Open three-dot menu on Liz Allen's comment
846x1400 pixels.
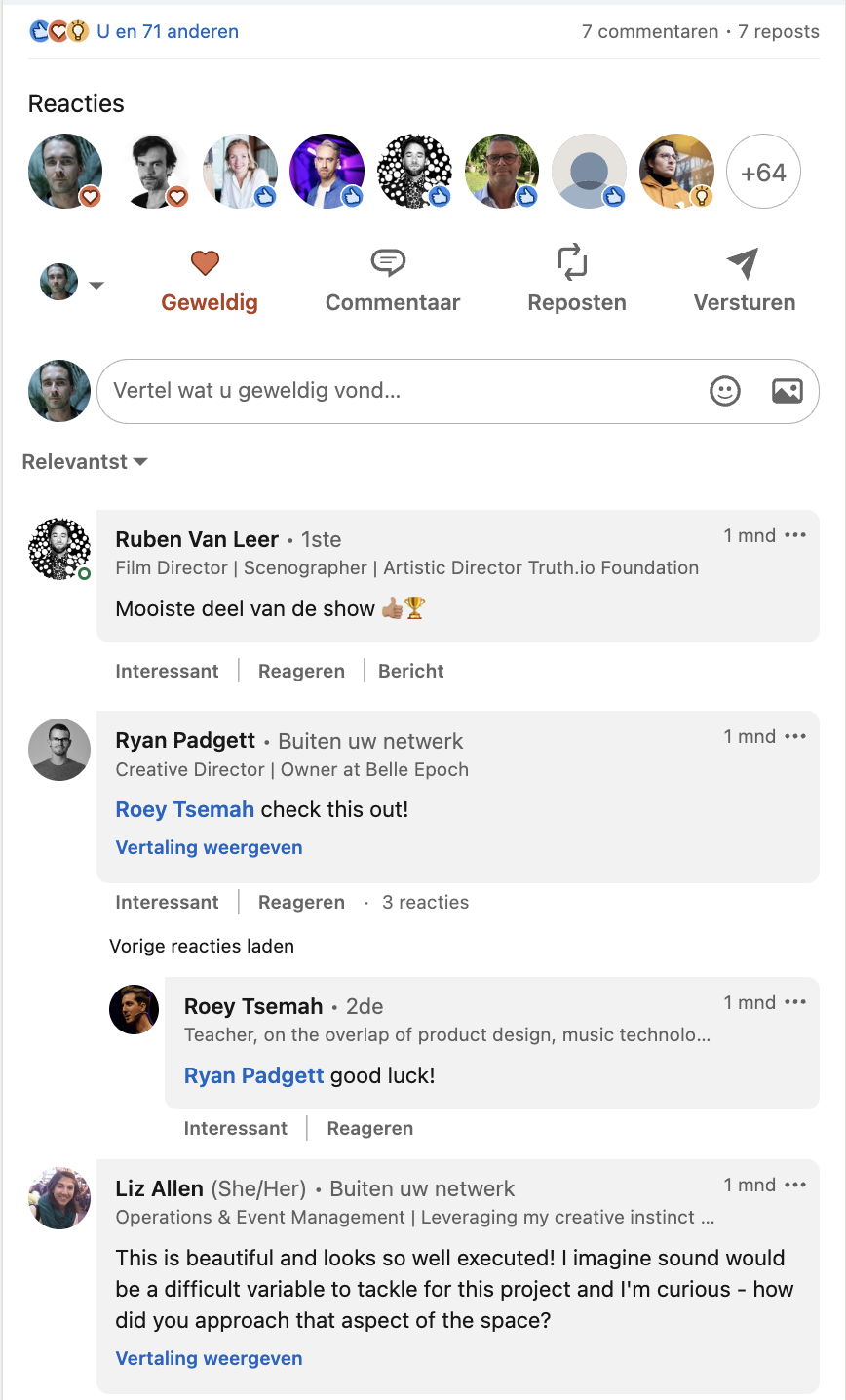tap(795, 1185)
